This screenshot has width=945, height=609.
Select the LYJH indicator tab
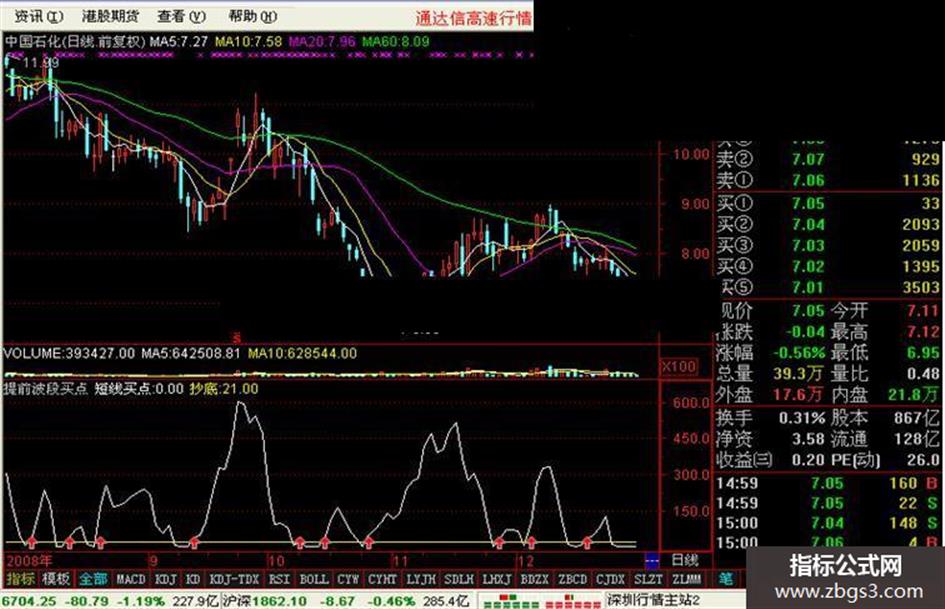click(x=421, y=579)
